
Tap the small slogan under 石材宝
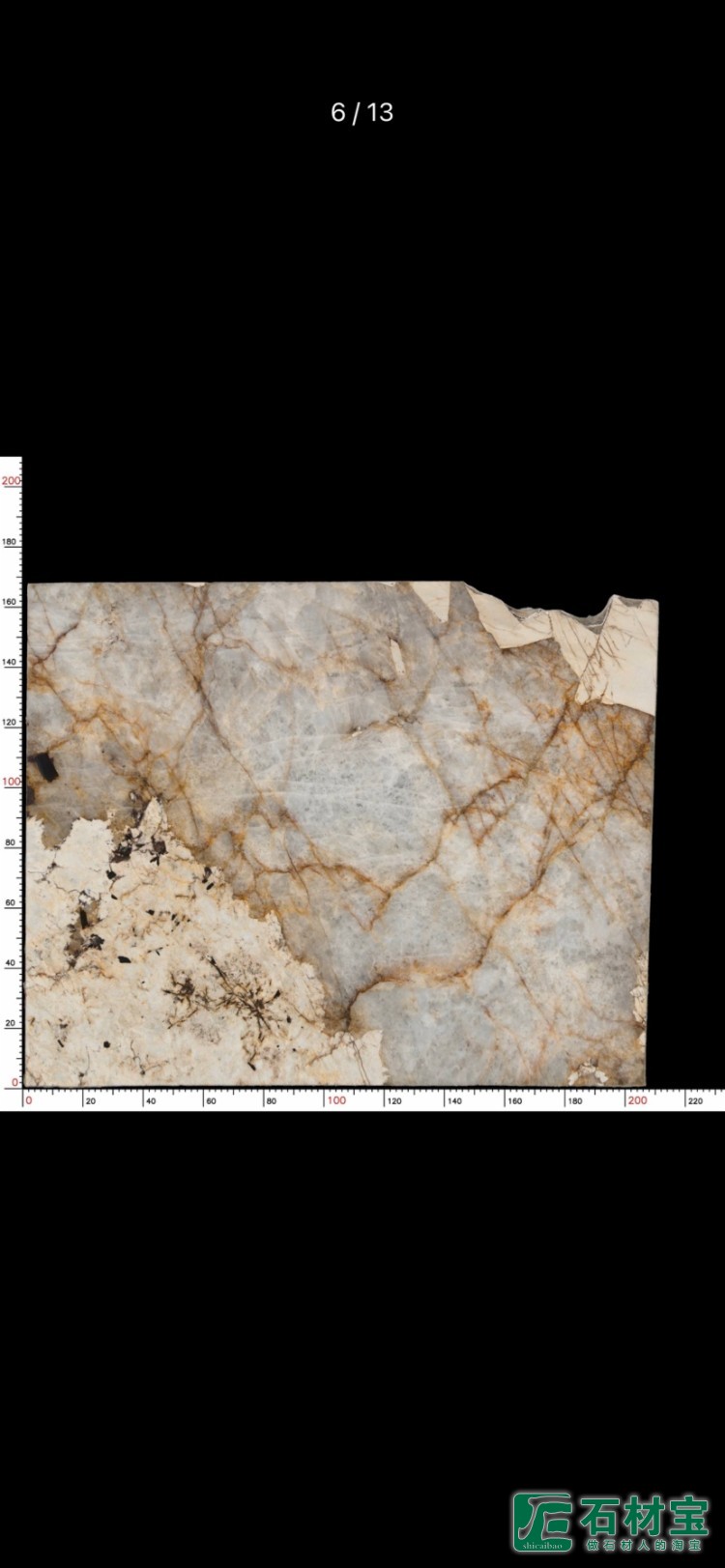coord(644,1545)
